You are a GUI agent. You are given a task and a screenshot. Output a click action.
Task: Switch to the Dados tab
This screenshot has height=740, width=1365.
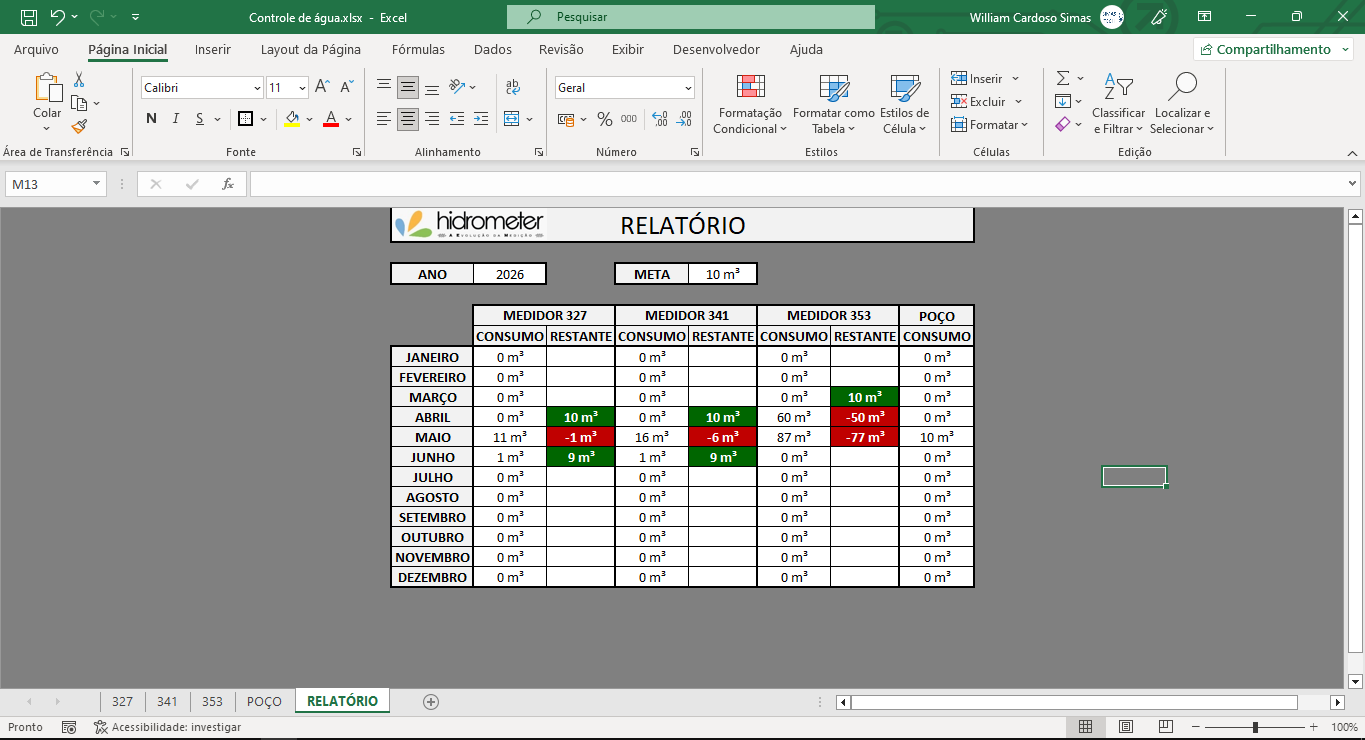coord(493,49)
